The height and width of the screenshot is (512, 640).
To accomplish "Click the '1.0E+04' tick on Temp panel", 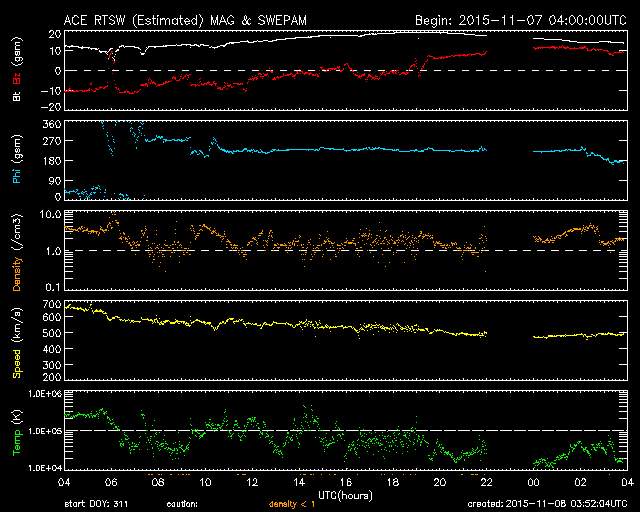I will [45, 467].
